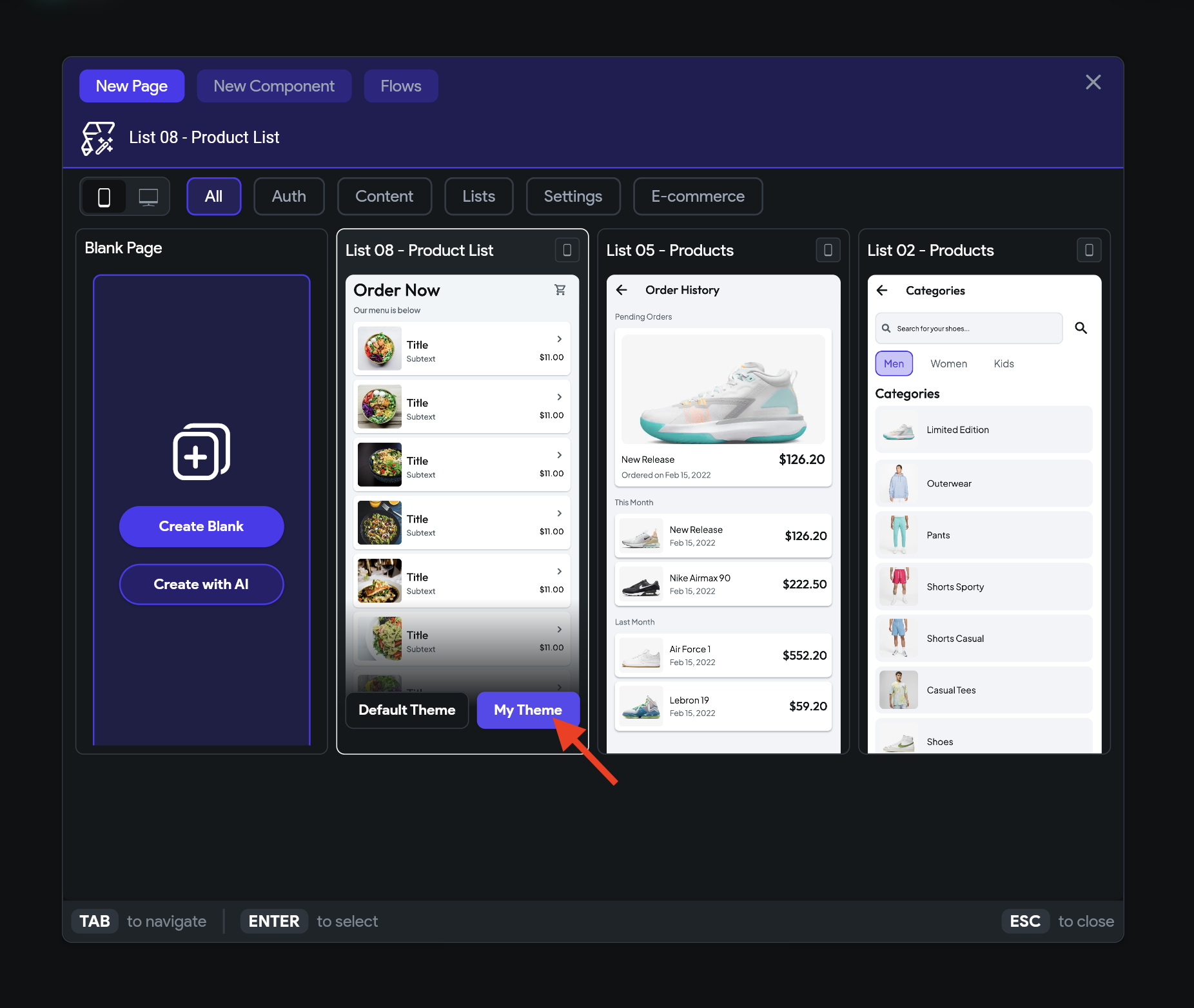Click the magic template icon beside List 08 title
The width and height of the screenshot is (1194, 1008).
[98, 138]
